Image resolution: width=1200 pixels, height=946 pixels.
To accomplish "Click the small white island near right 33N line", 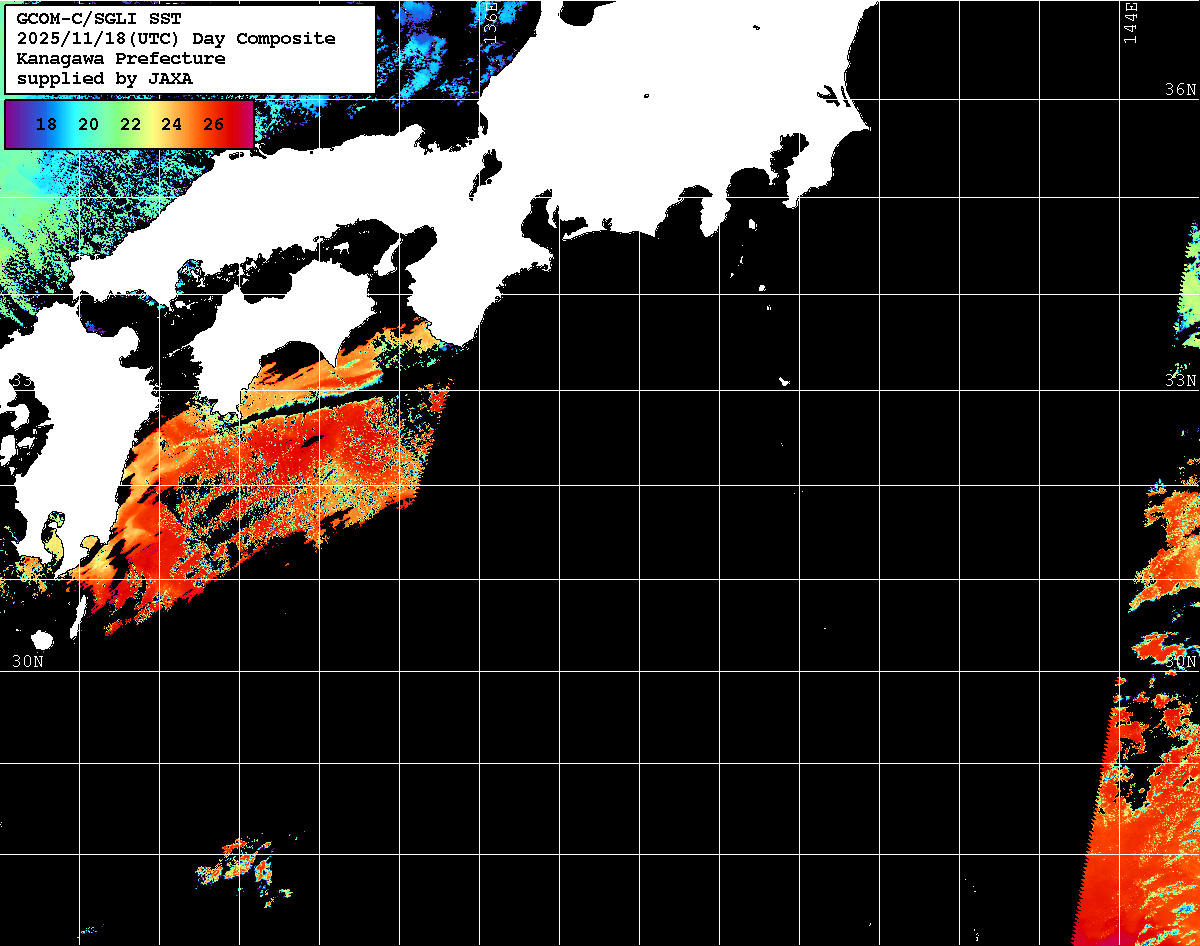I will 784,381.
